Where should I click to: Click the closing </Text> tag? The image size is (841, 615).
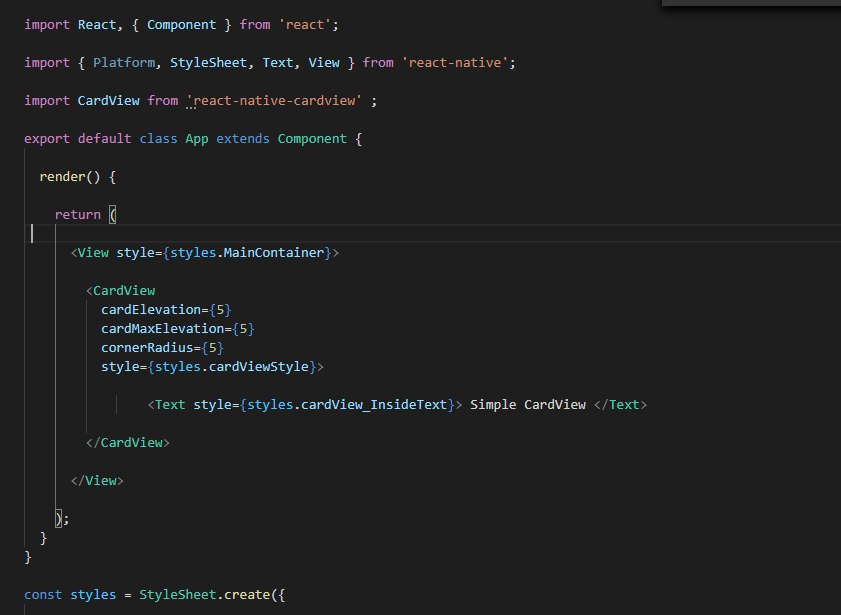[621, 405]
